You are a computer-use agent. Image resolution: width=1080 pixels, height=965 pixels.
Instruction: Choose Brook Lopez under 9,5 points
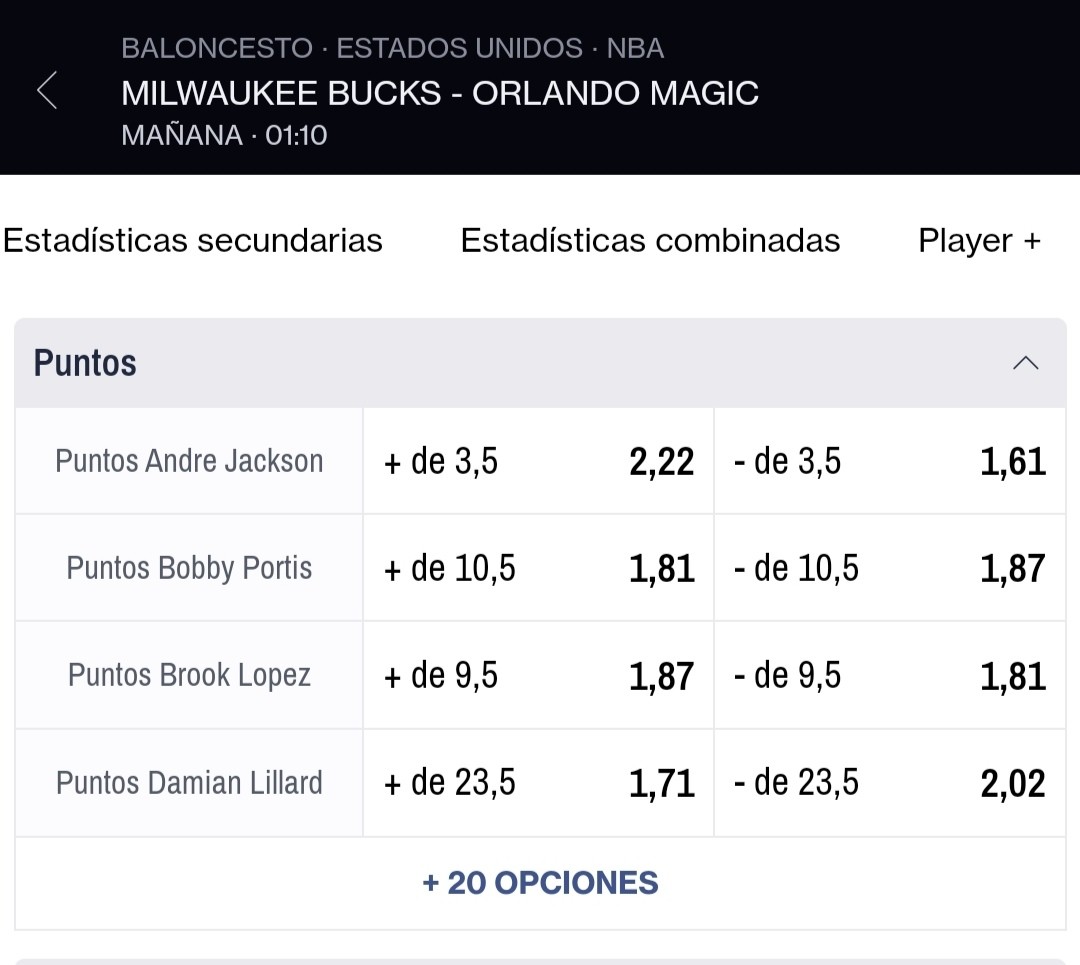click(x=890, y=676)
